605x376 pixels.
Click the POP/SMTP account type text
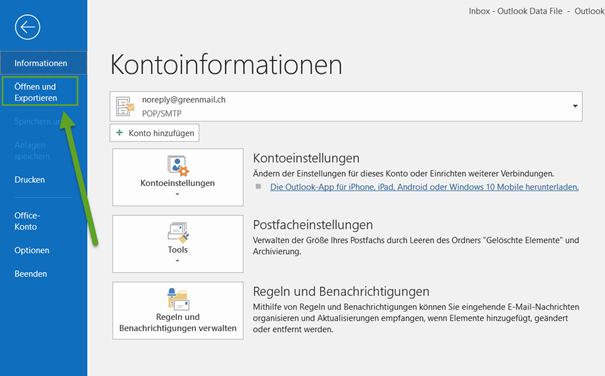pos(162,113)
